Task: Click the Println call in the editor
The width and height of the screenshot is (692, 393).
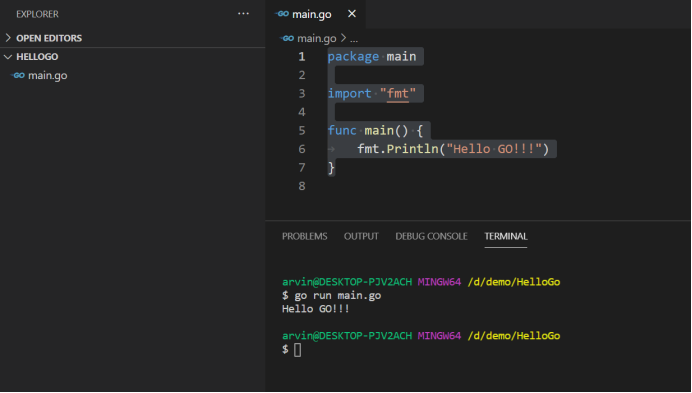Action: click(412, 149)
